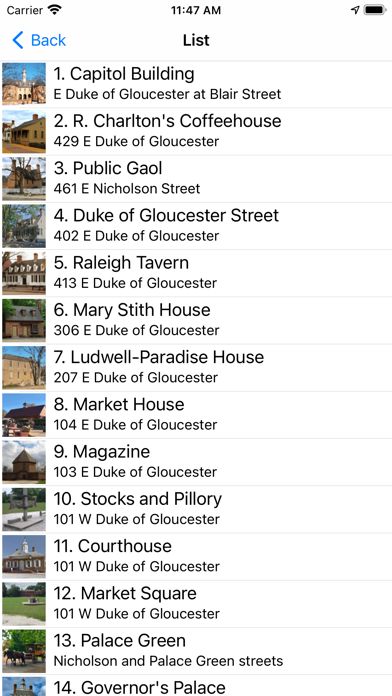Open 4. Duke of Gloucester Street entry

[196, 226]
